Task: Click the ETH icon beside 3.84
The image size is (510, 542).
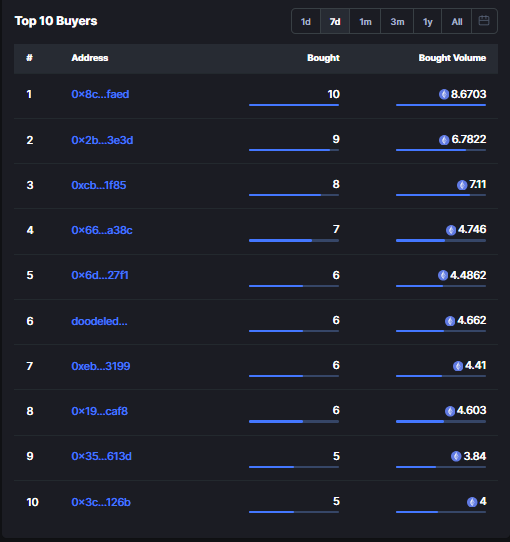Action: point(456,456)
